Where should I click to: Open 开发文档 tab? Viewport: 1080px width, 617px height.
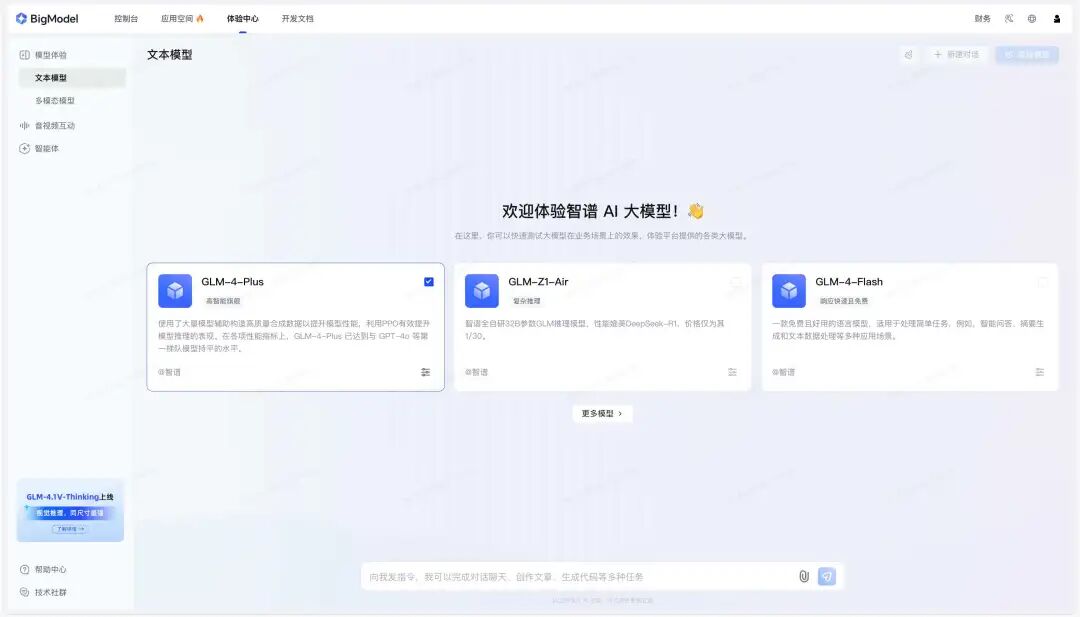pyautogui.click(x=298, y=19)
